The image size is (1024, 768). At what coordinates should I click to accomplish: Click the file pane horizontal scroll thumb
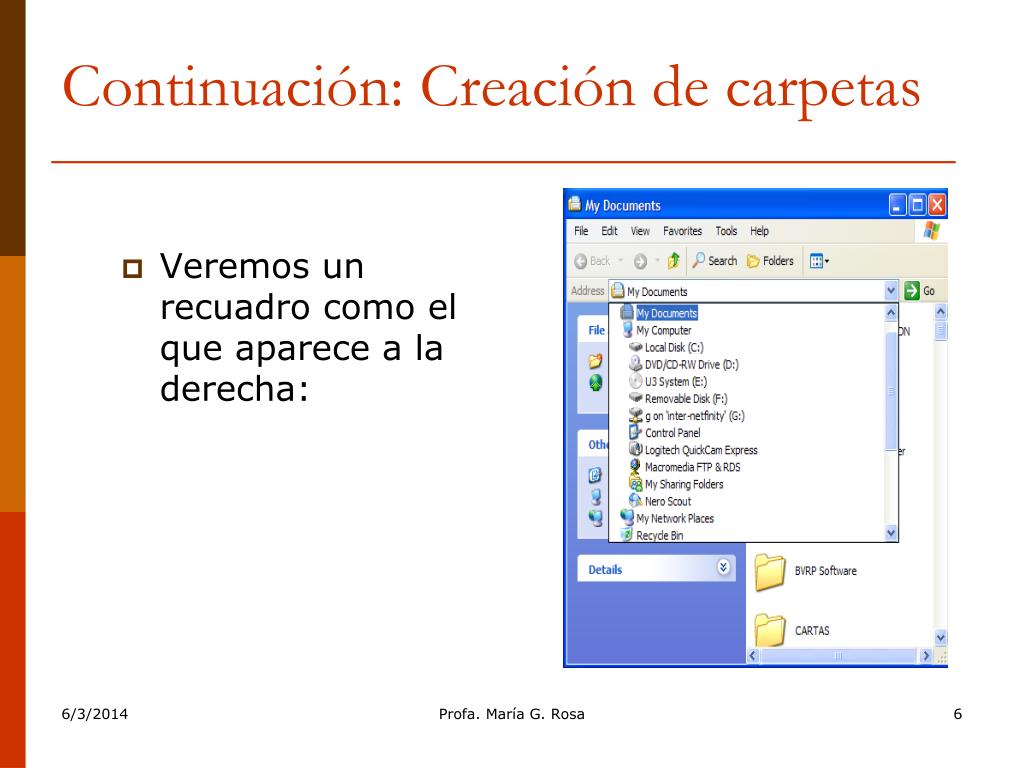839,656
